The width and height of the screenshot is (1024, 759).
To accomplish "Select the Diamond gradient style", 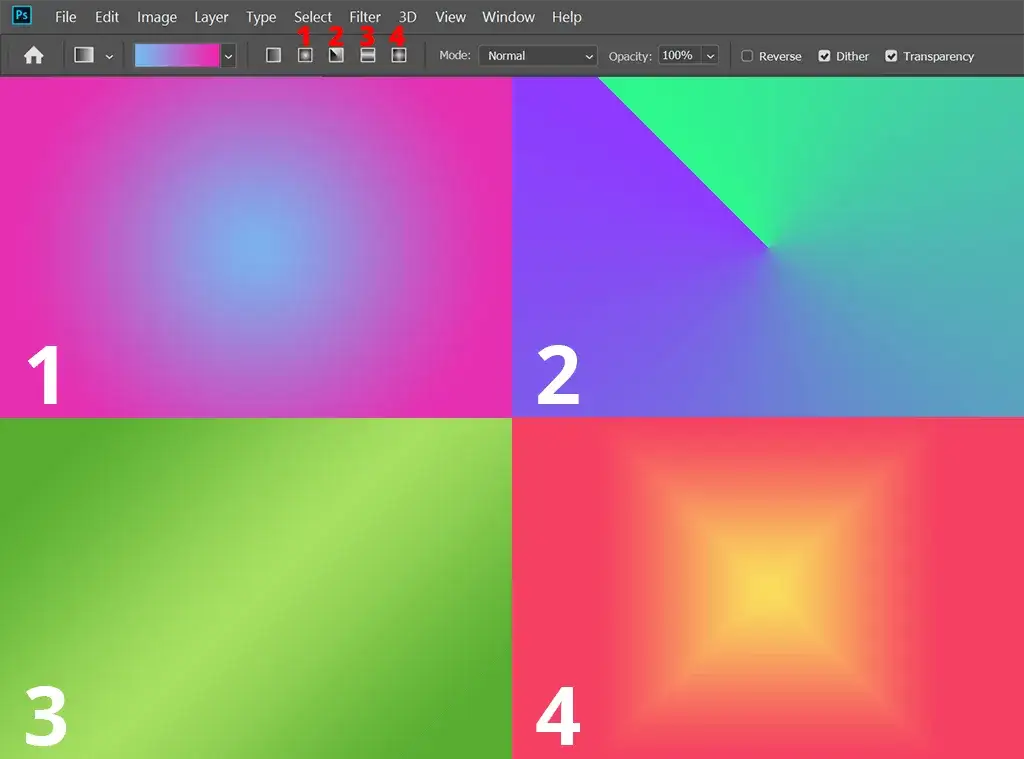I will pos(398,55).
